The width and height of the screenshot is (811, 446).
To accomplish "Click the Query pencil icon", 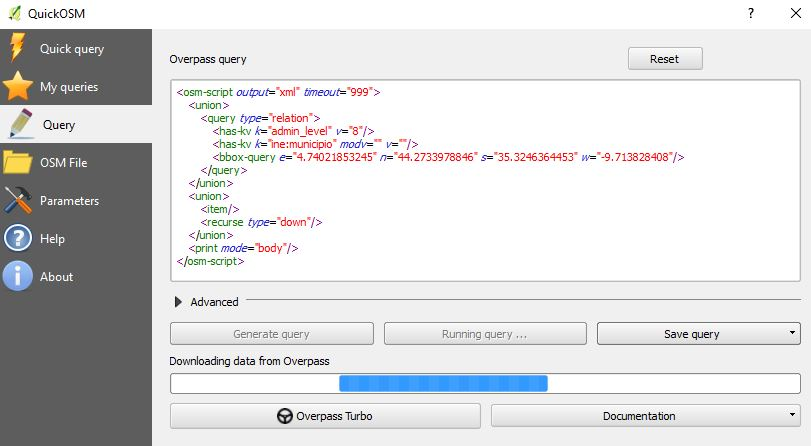I will (21, 124).
